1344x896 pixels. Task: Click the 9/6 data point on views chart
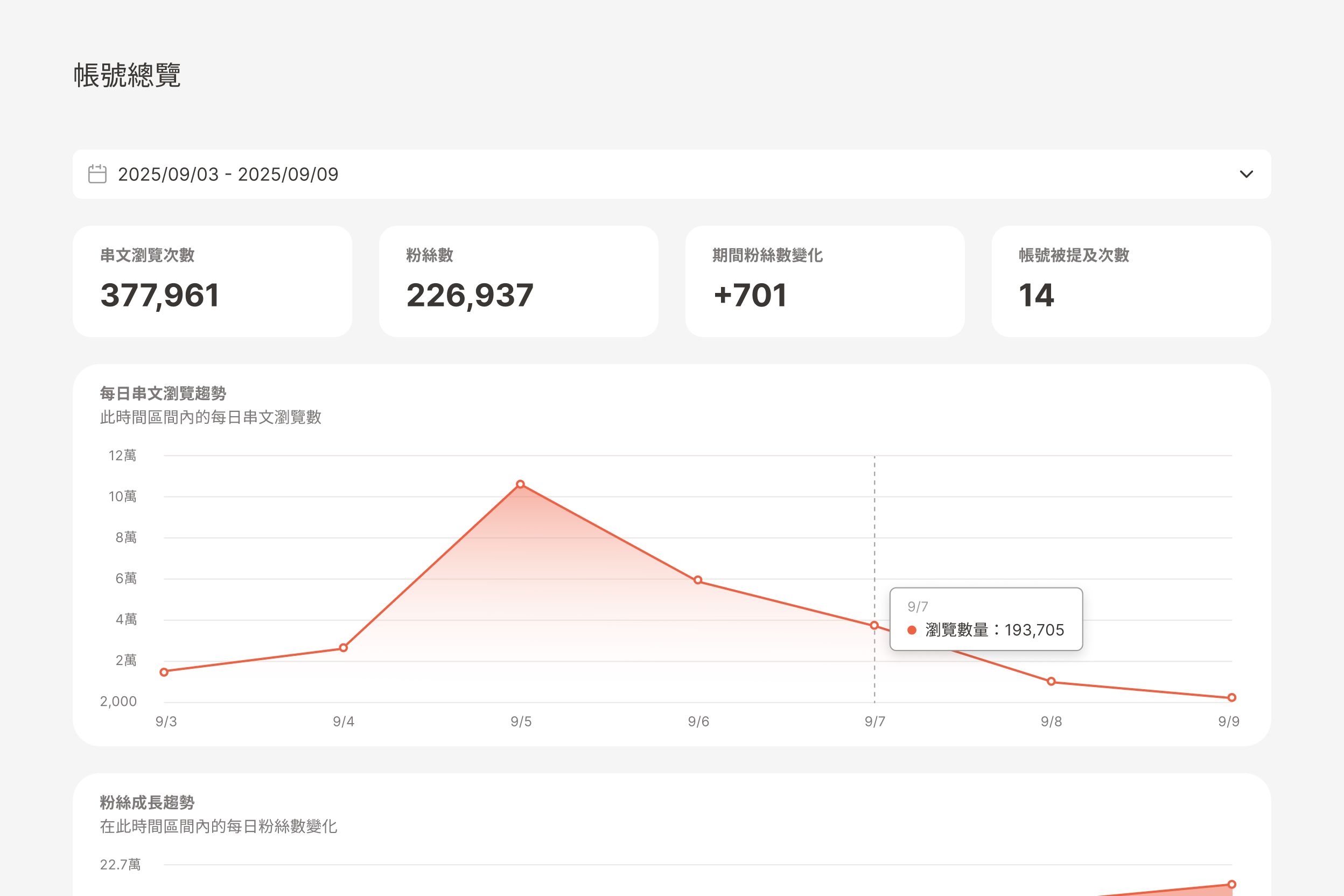pyautogui.click(x=698, y=580)
